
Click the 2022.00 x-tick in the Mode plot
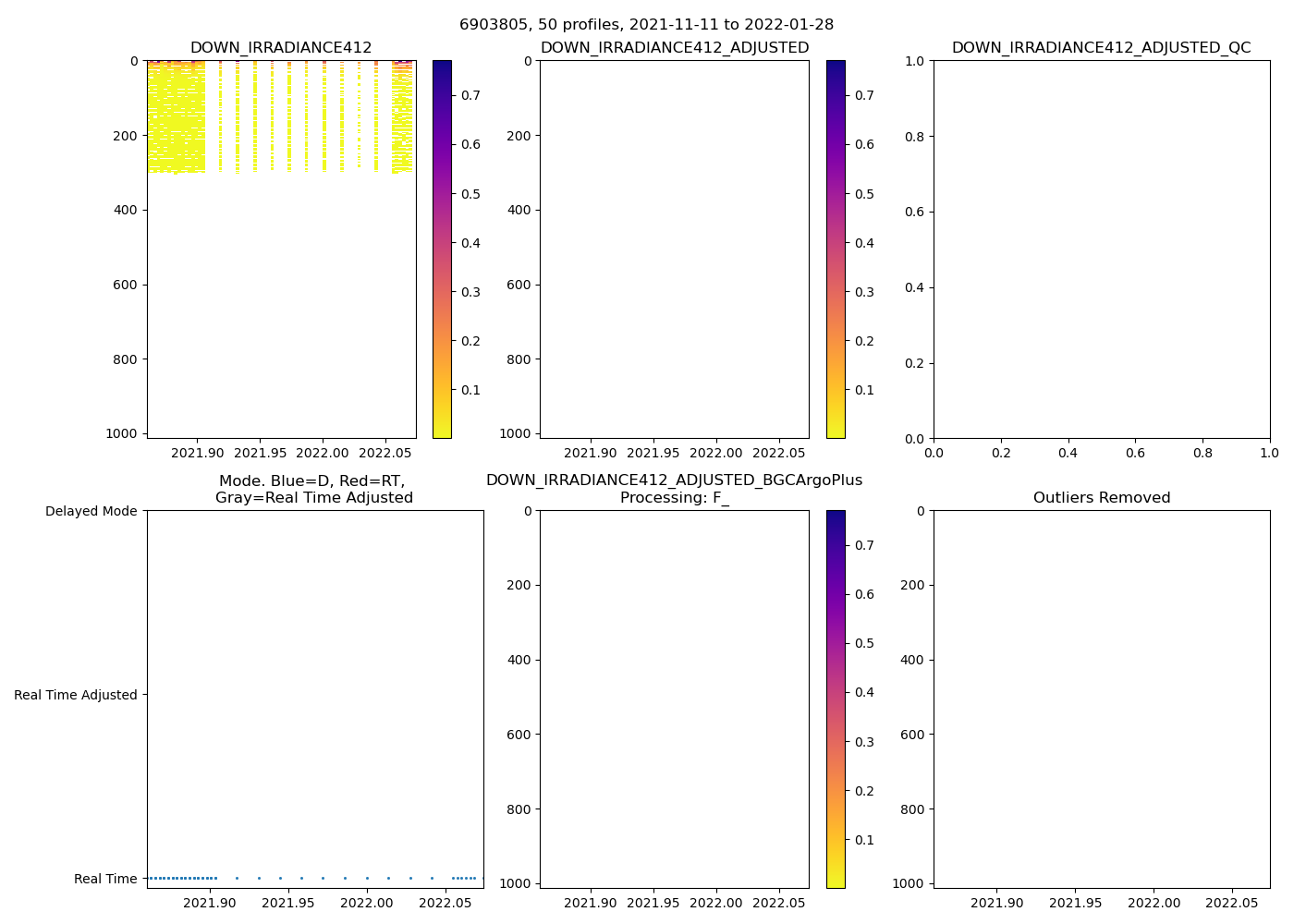click(367, 903)
